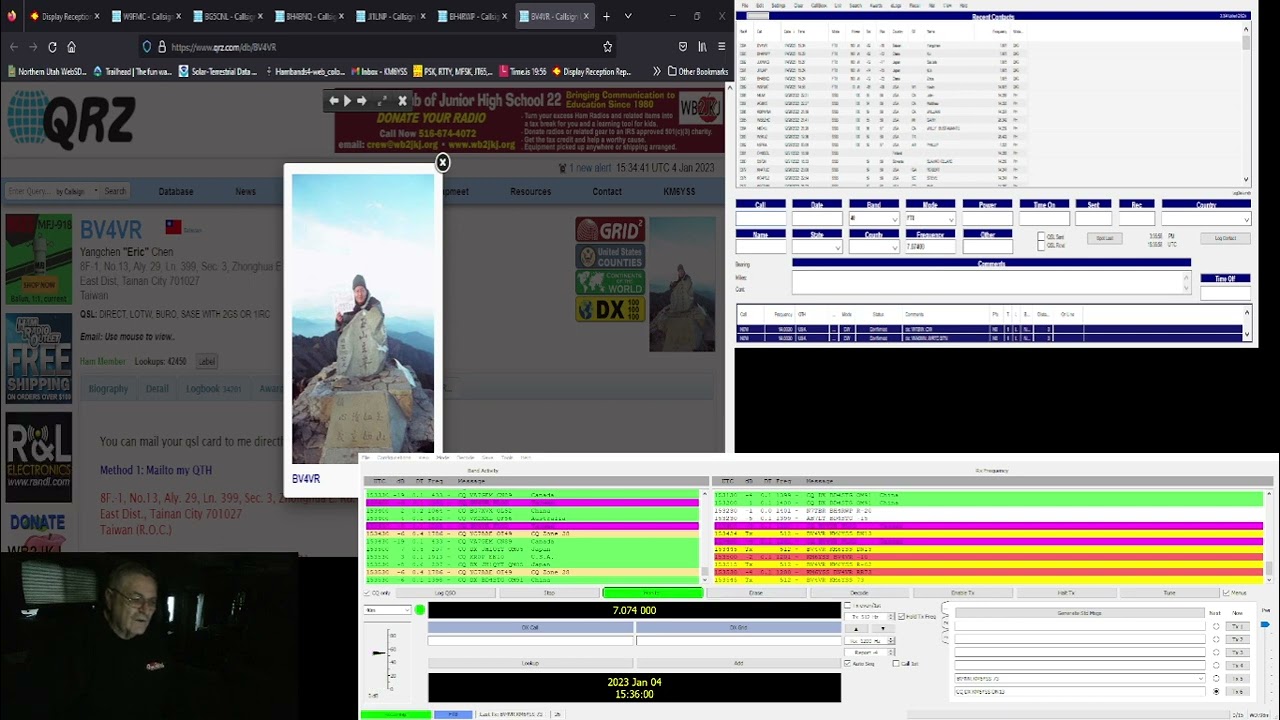This screenshot has height=720, width=1280.
Task: Show more bookmarks overflow chevron
Action: (x=656, y=72)
